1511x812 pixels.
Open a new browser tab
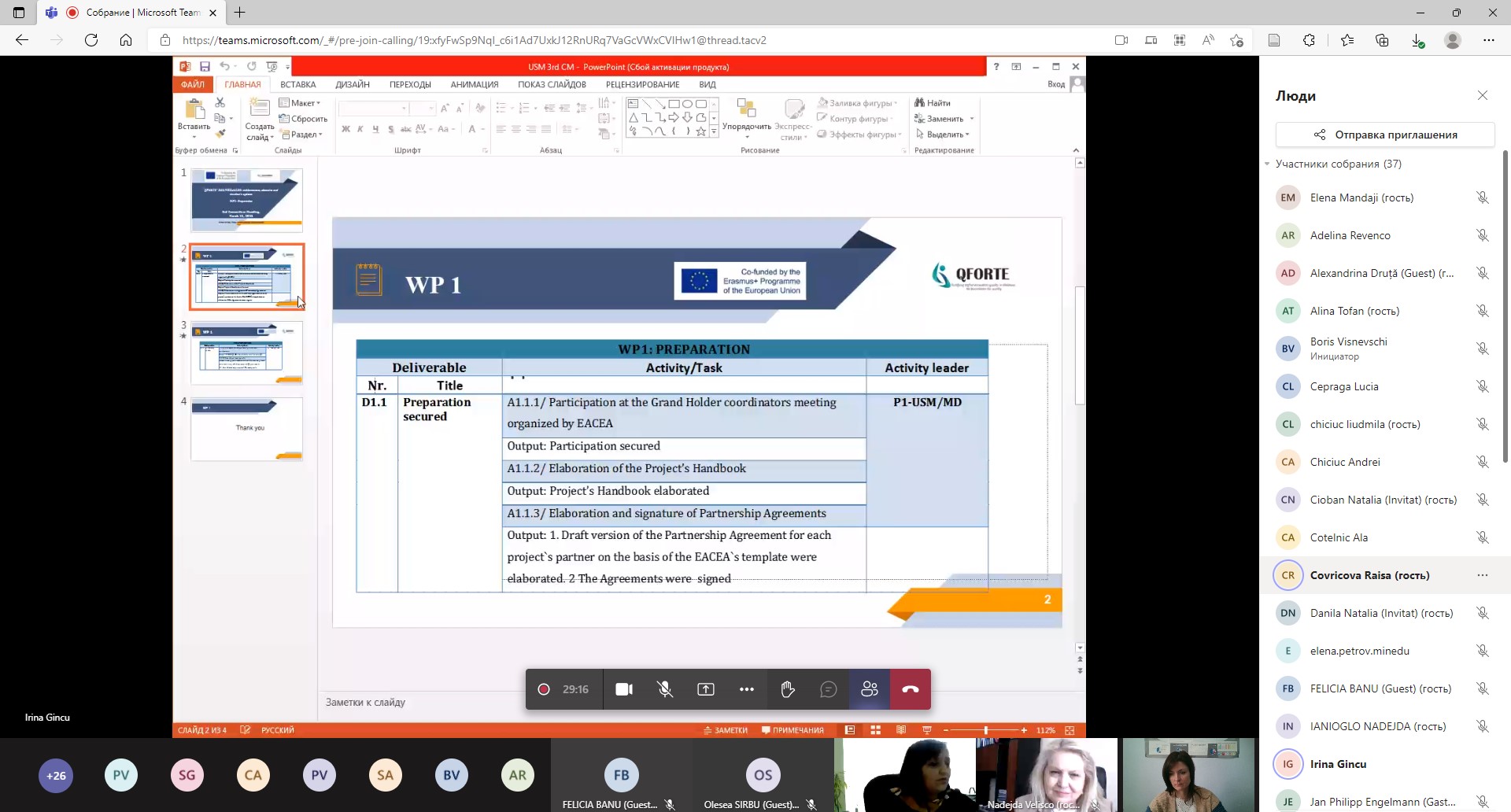point(240,13)
